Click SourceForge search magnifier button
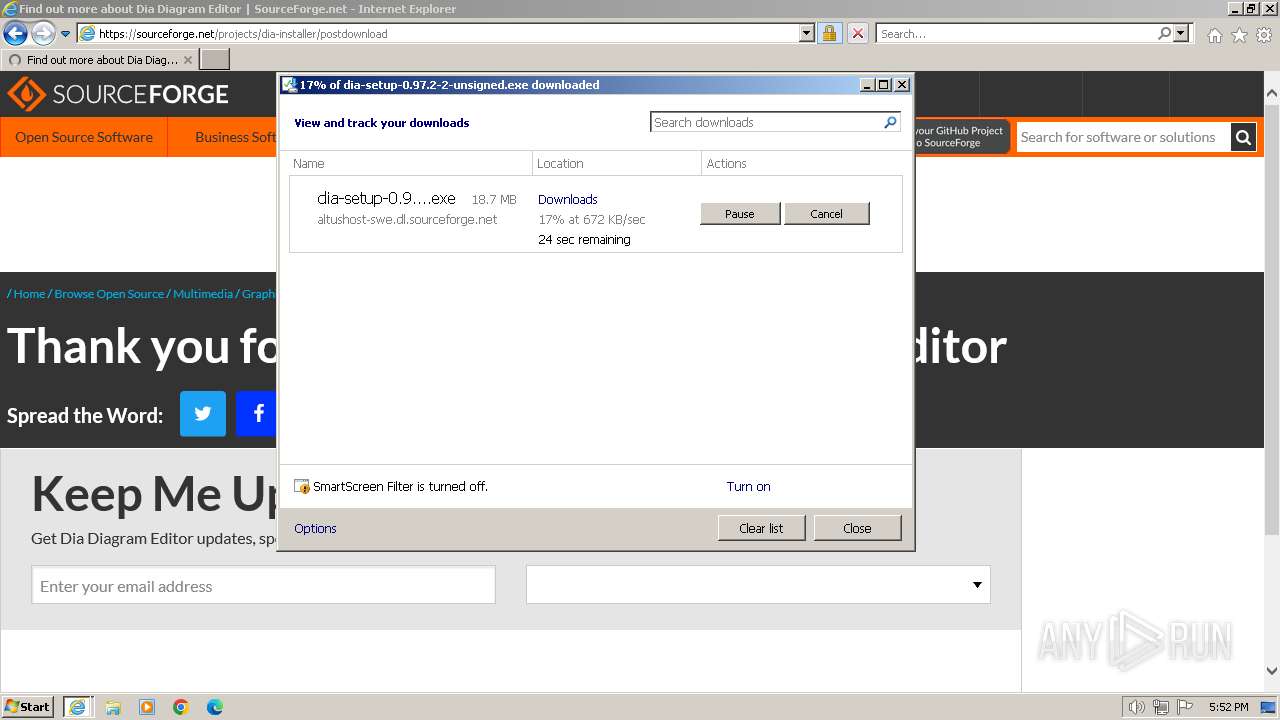The image size is (1280, 720). 1243,137
